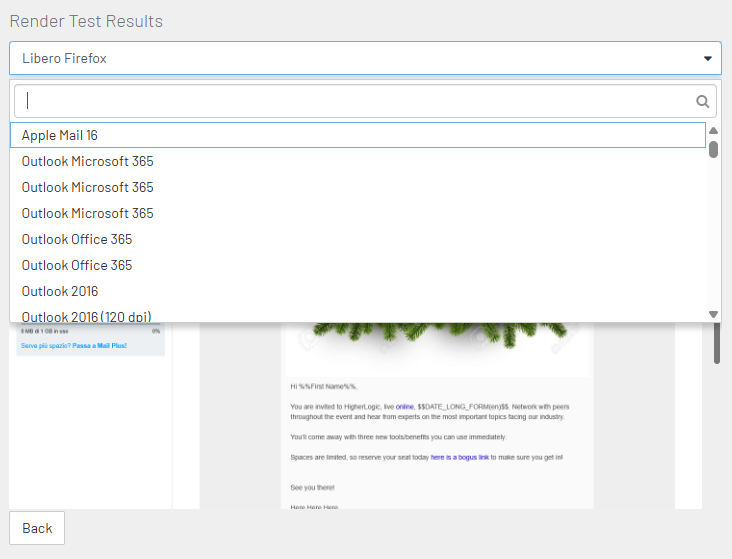This screenshot has width=732, height=559.
Task: Select Apple Mail 16 from the list
Action: click(60, 135)
